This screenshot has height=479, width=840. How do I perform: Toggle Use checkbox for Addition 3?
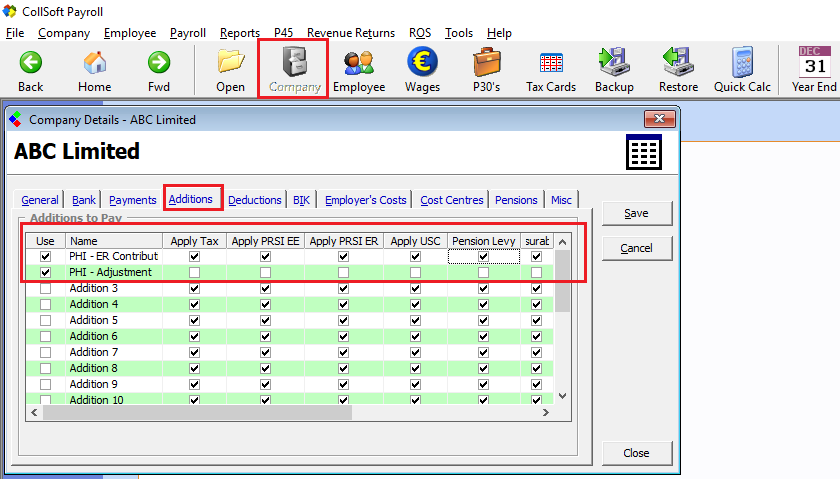point(45,288)
